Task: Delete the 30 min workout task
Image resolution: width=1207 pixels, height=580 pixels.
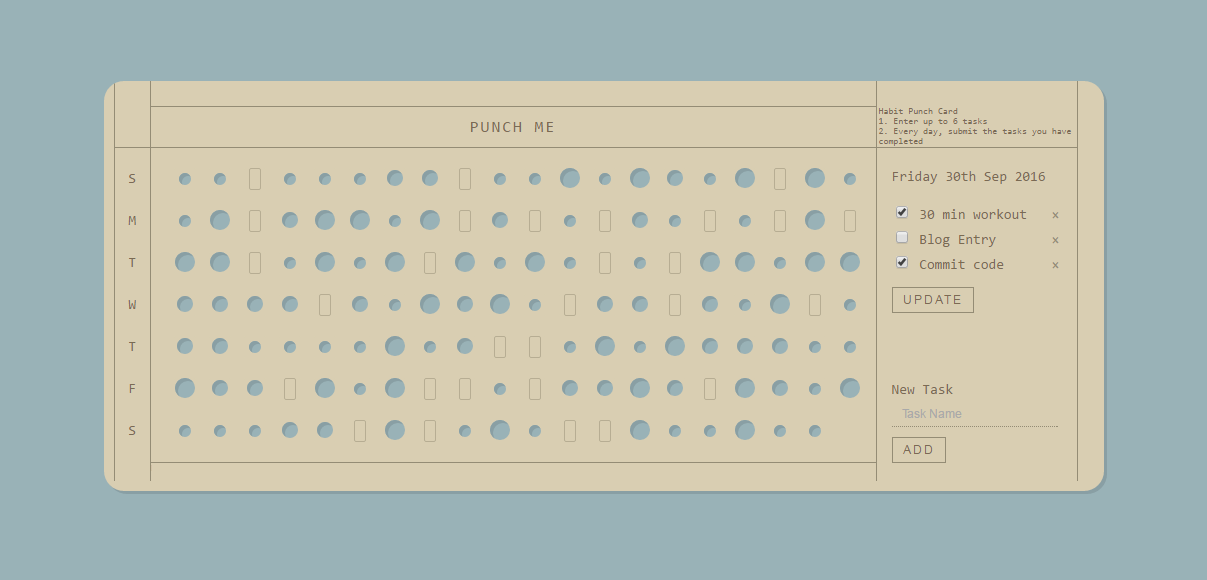Action: 1055,215
